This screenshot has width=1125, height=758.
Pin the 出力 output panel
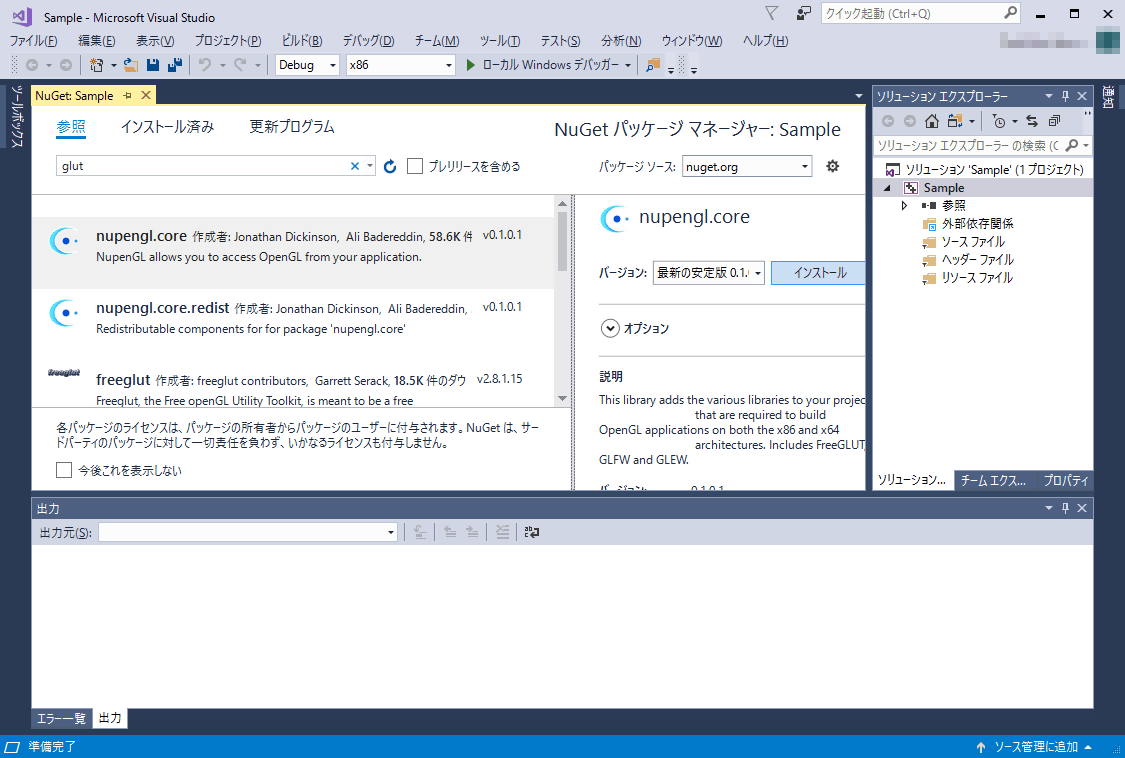point(1065,508)
